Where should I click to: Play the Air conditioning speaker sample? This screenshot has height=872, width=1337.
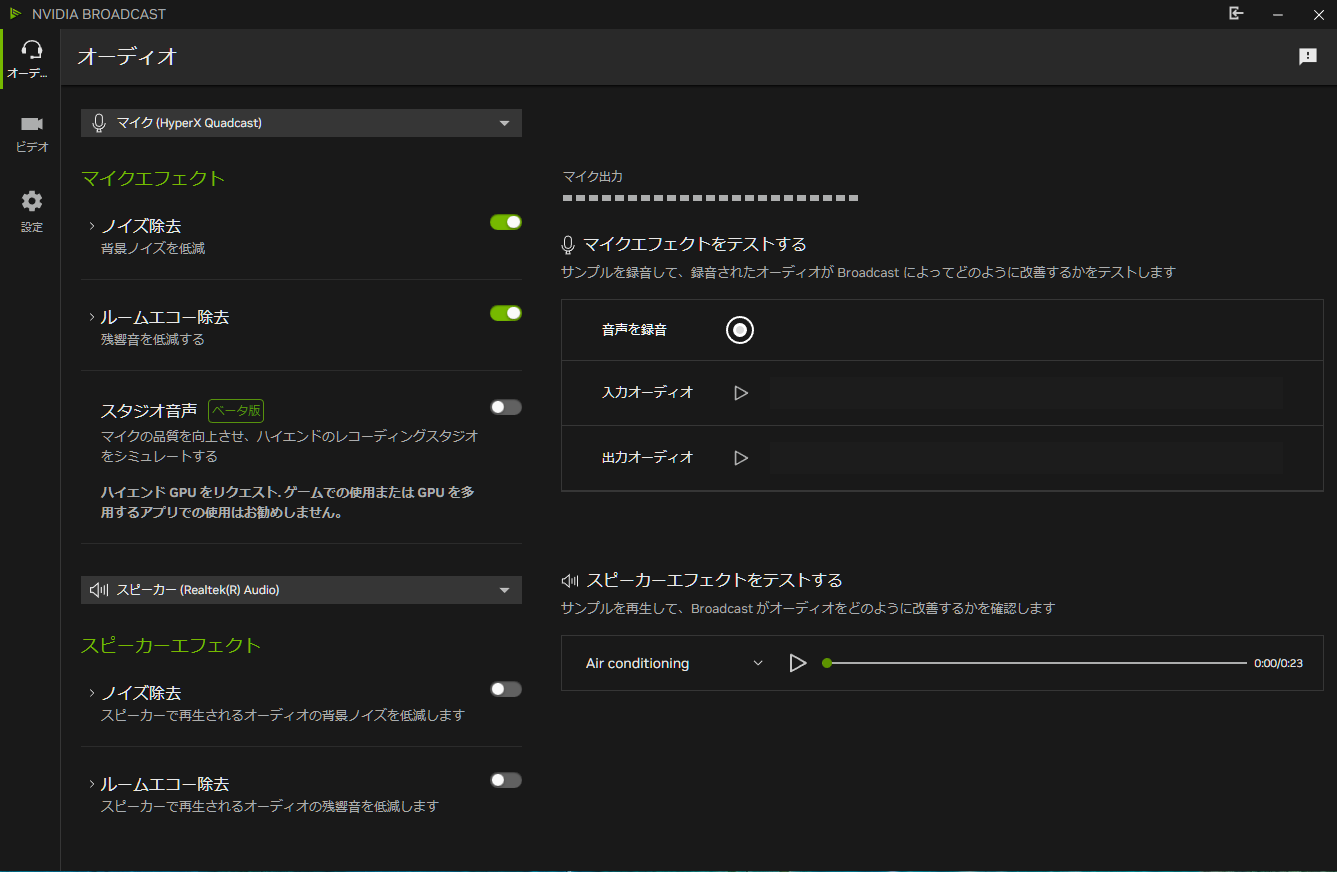coord(797,663)
